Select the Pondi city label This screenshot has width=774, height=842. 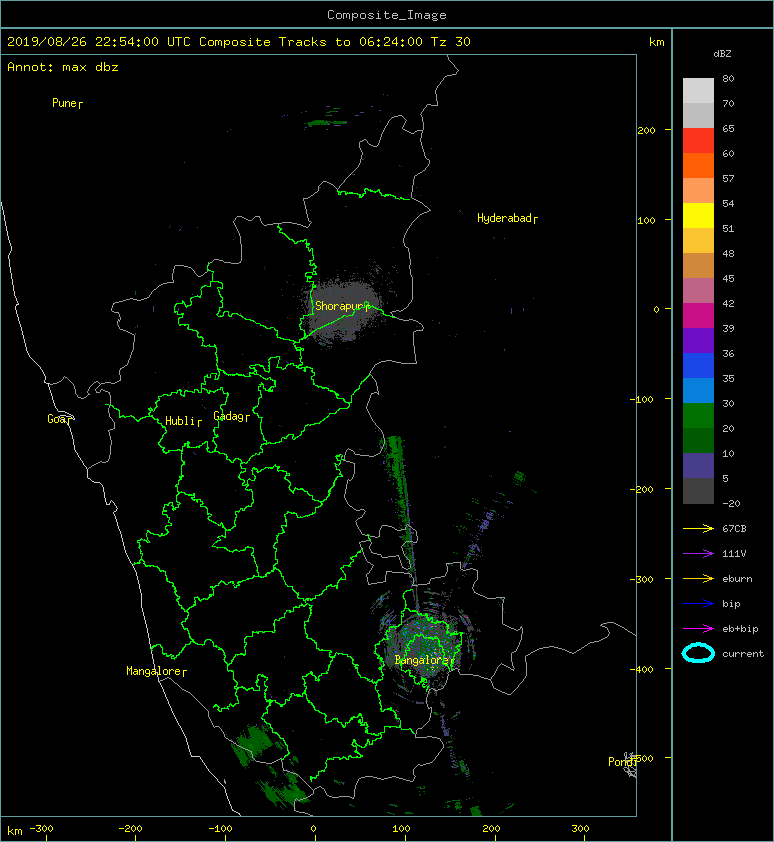click(x=622, y=762)
